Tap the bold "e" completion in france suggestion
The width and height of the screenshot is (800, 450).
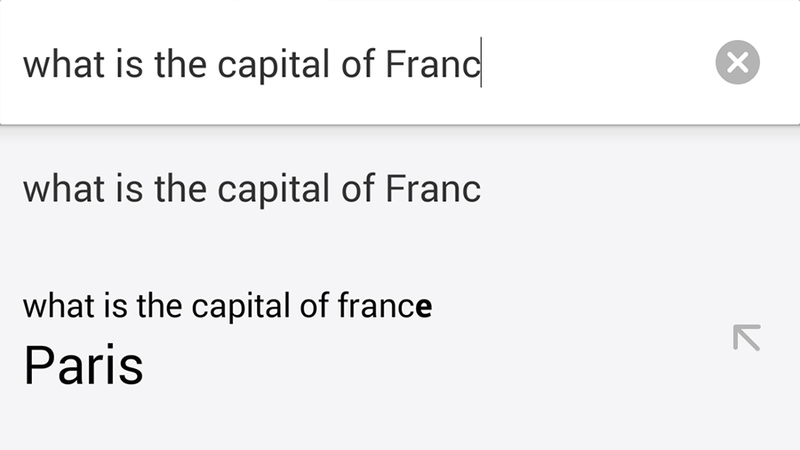[x=423, y=308]
